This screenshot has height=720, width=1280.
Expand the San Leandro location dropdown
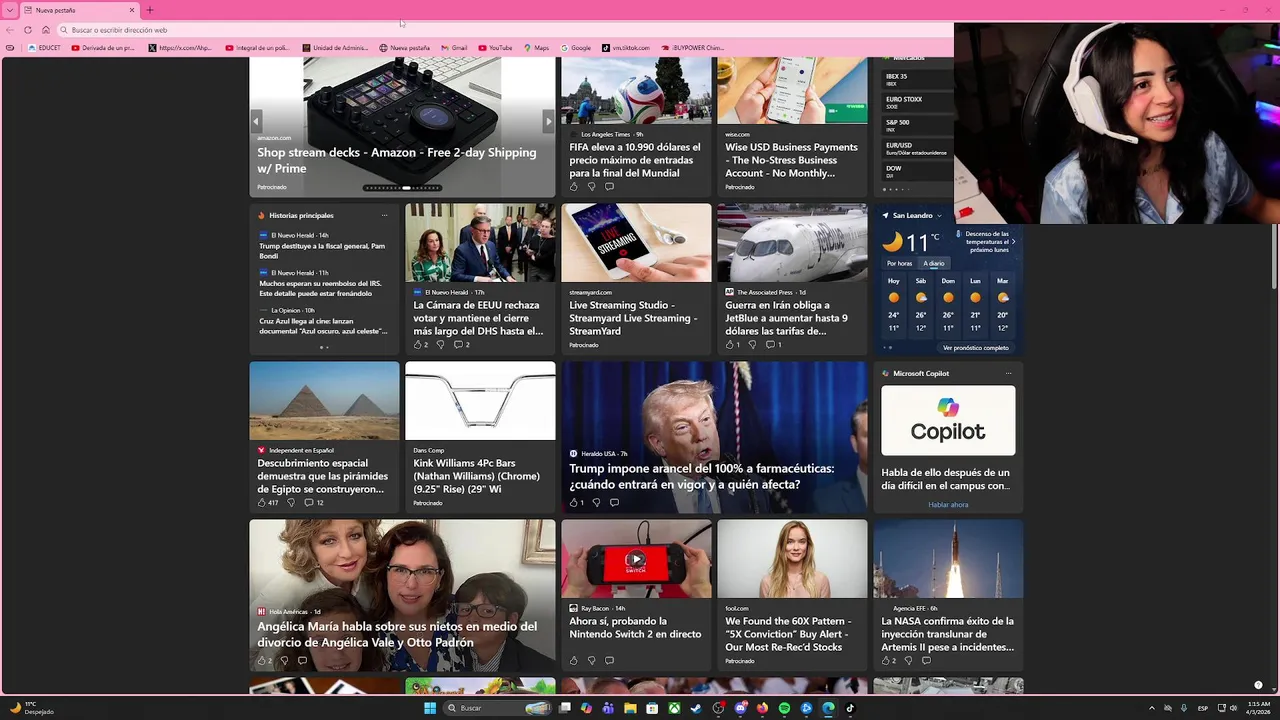tap(939, 215)
